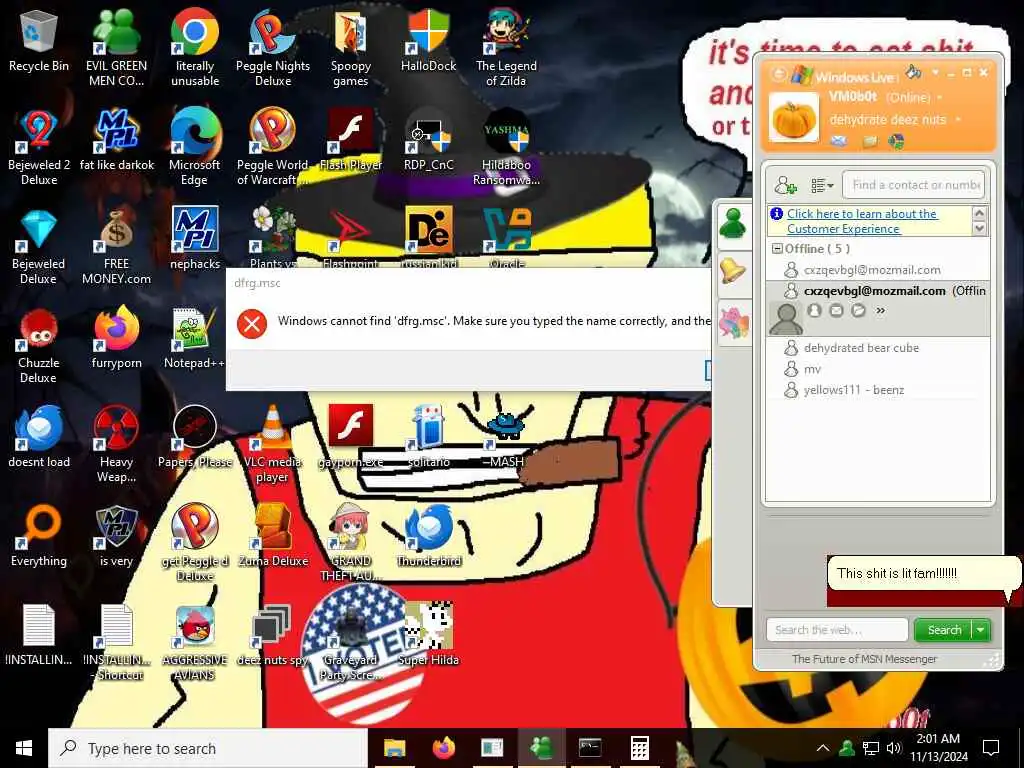Open the AGGRESSIVE AVIANS shortcut

(x=195, y=643)
